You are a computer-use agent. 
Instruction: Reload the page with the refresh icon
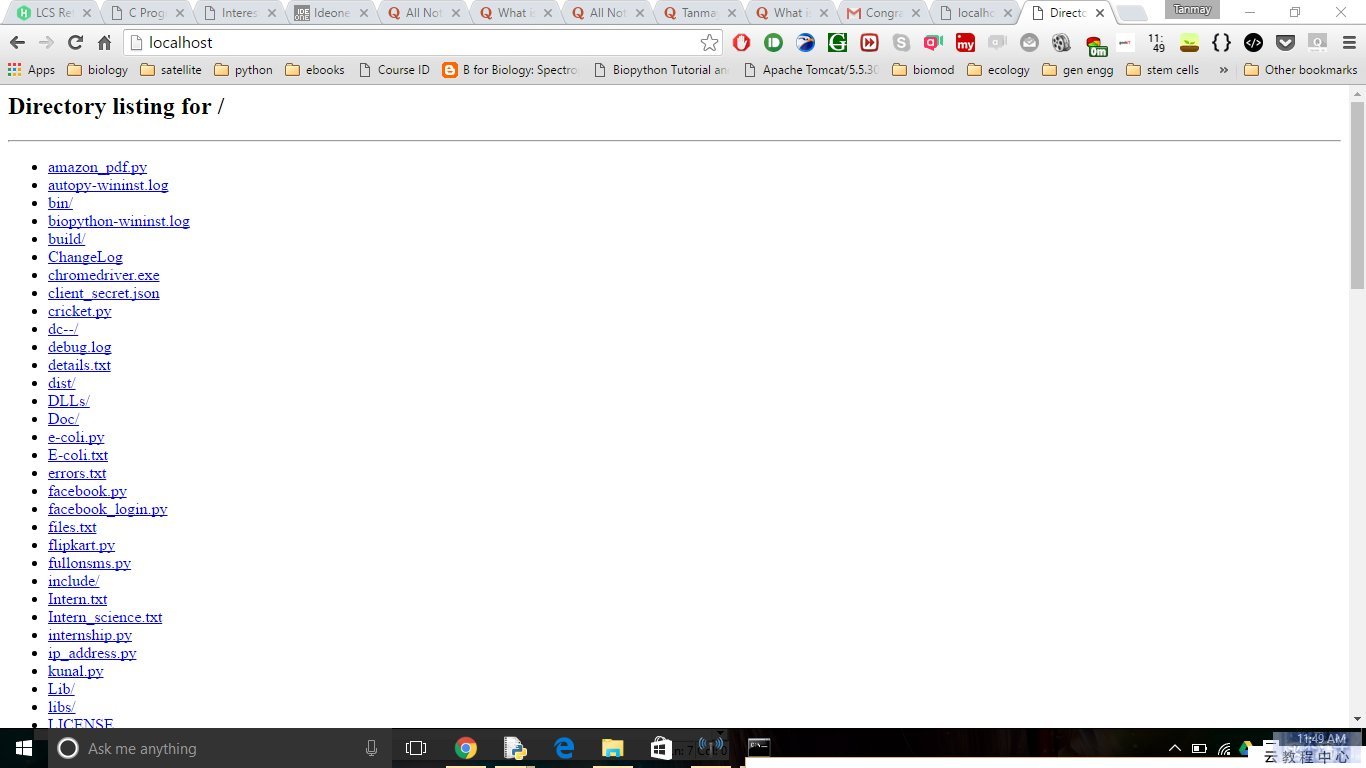(75, 43)
